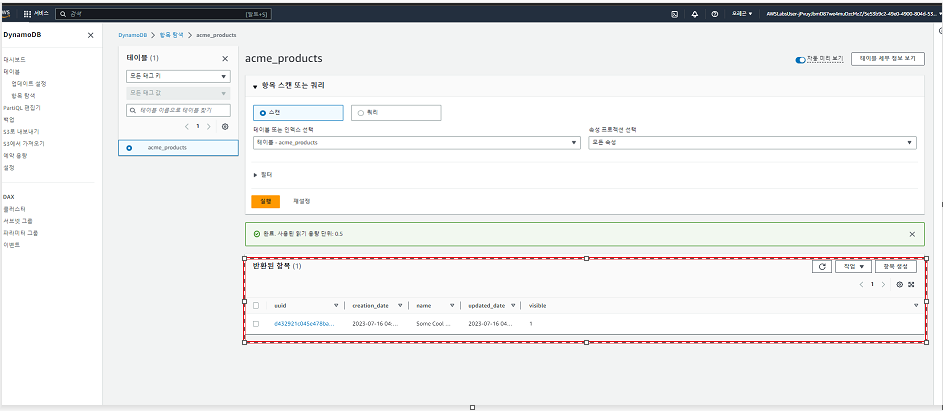The image size is (943, 411).
Task: Open Reserved capacity in sidebar
Action: (x=15, y=156)
